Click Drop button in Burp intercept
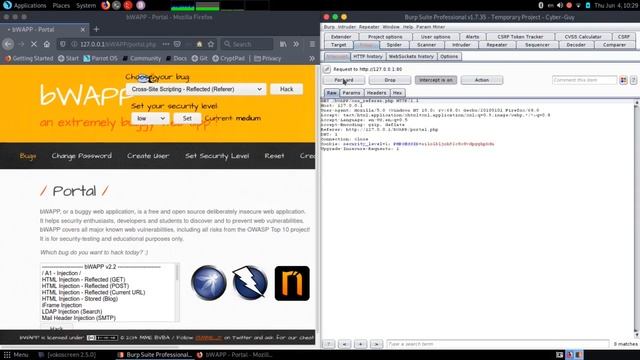This screenshot has height=360, width=640. [x=390, y=80]
